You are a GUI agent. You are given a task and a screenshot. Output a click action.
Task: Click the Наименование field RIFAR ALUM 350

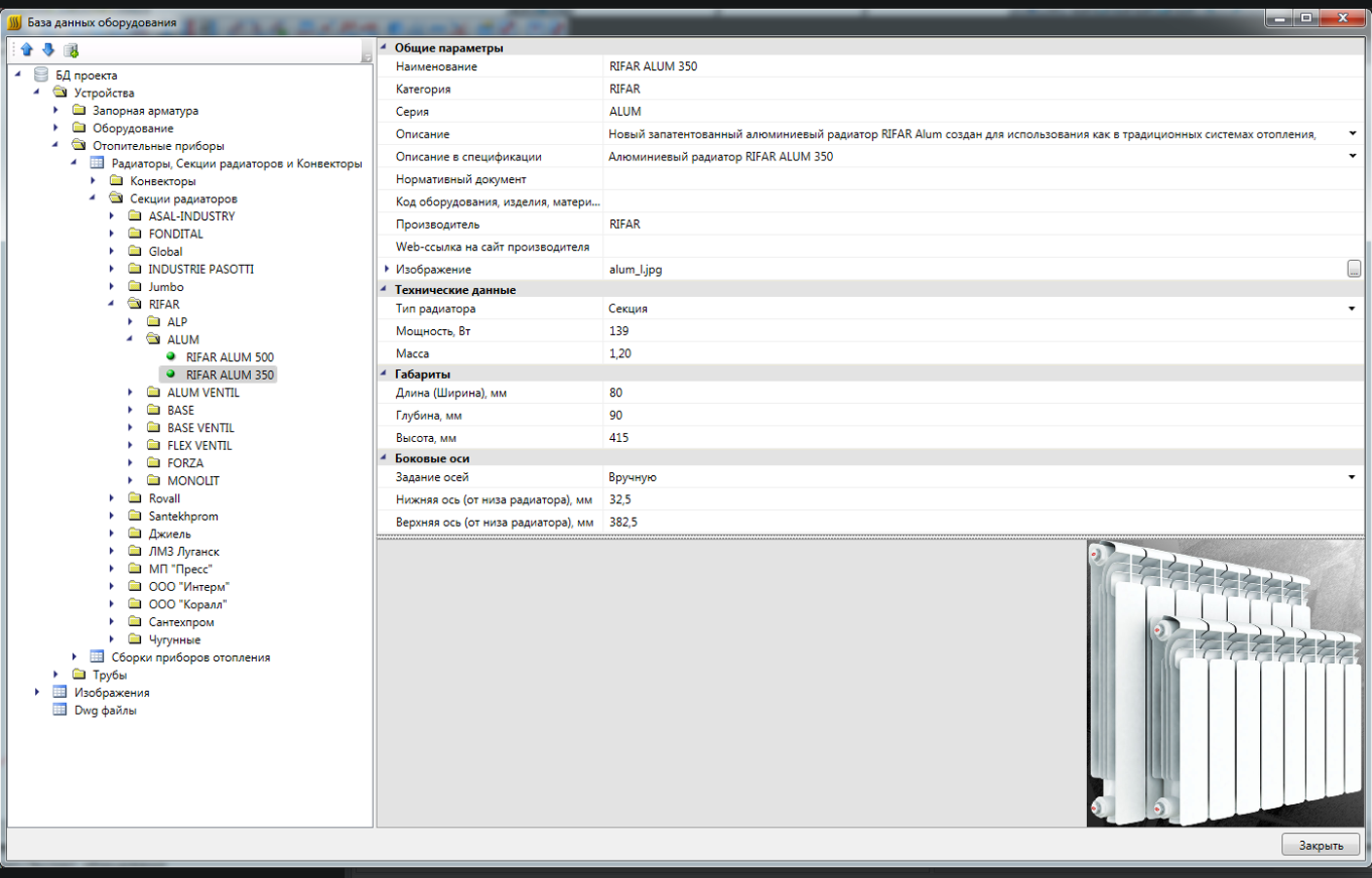pos(983,66)
